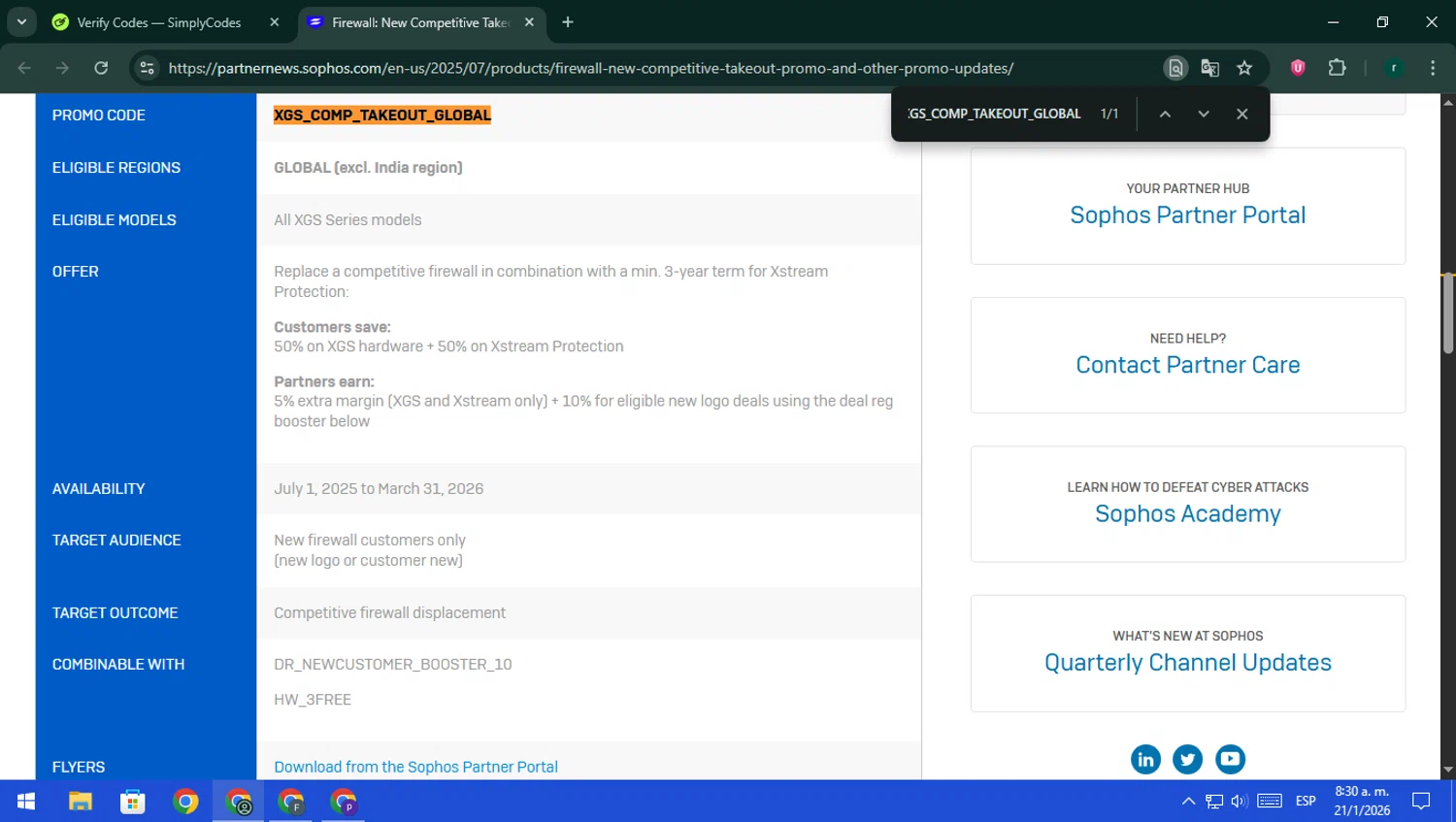Viewport: 1456px width, 822px height.
Task: Click the URL address bar
Action: [x=590, y=68]
